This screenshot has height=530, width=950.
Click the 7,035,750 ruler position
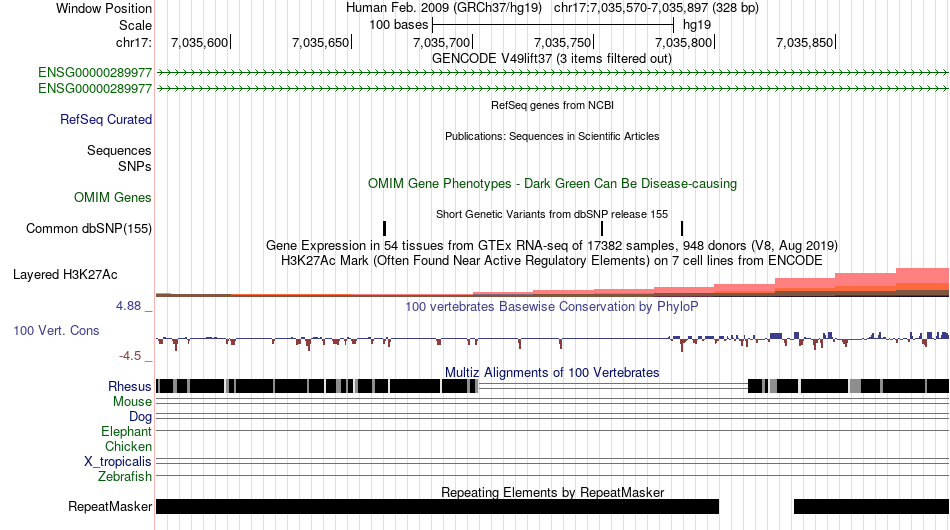pos(563,42)
